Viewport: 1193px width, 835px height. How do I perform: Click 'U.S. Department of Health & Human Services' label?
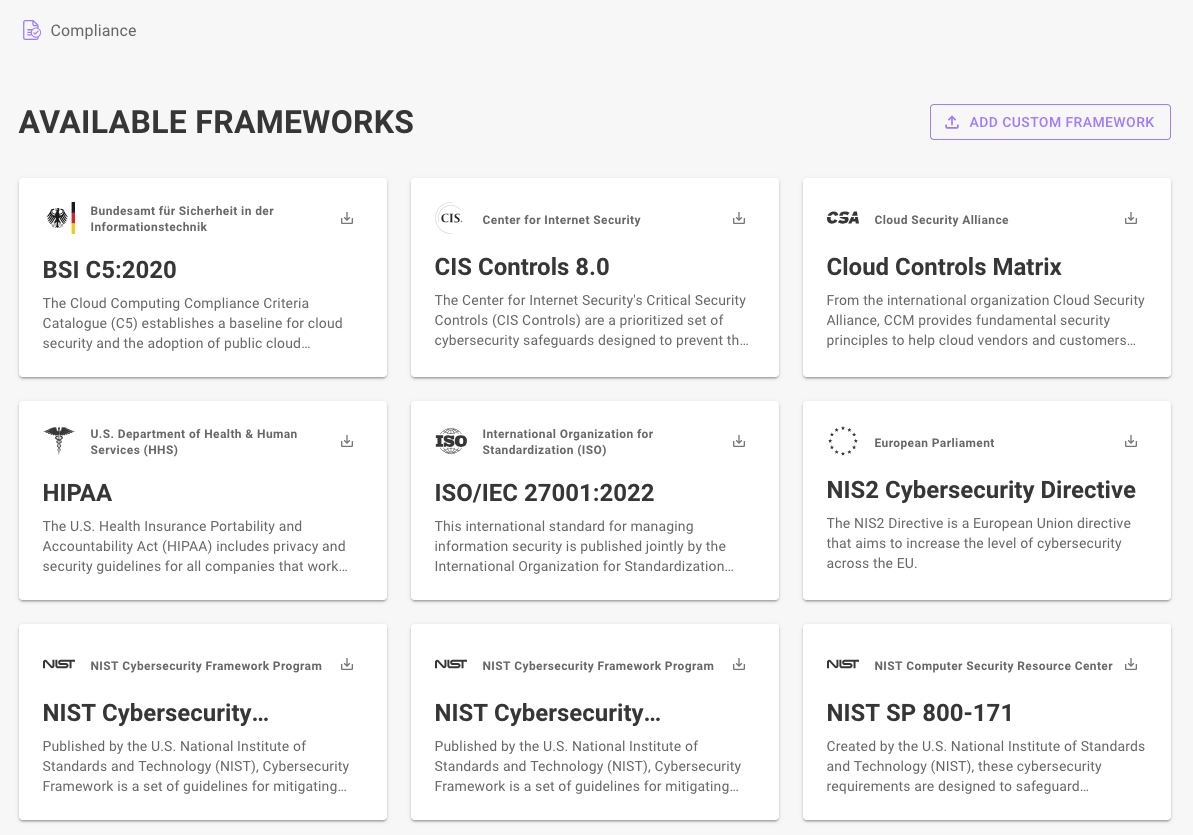194,441
